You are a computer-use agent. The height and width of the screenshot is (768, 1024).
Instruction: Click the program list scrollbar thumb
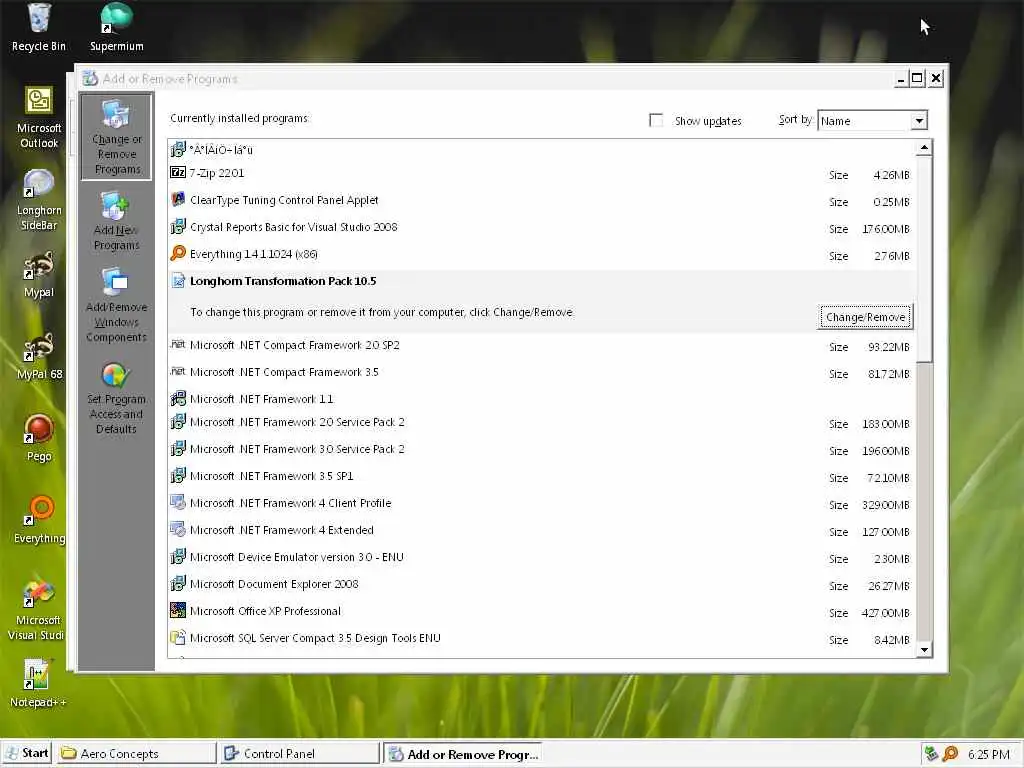[x=924, y=259]
